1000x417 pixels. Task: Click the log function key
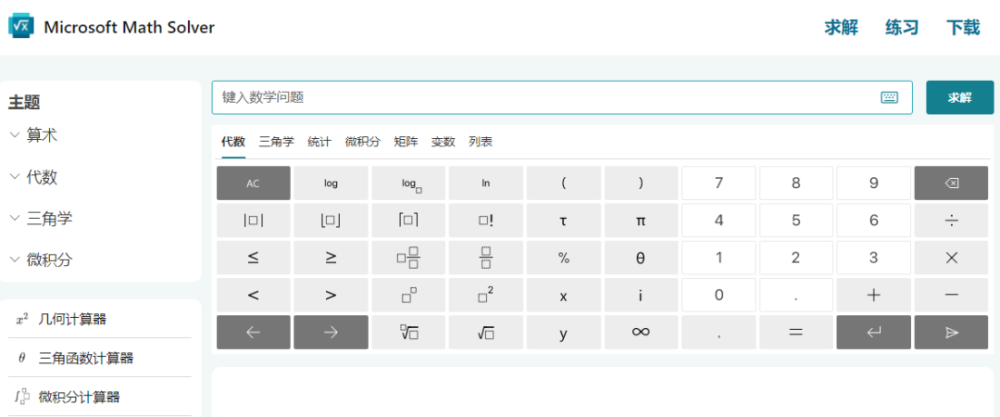(x=331, y=183)
